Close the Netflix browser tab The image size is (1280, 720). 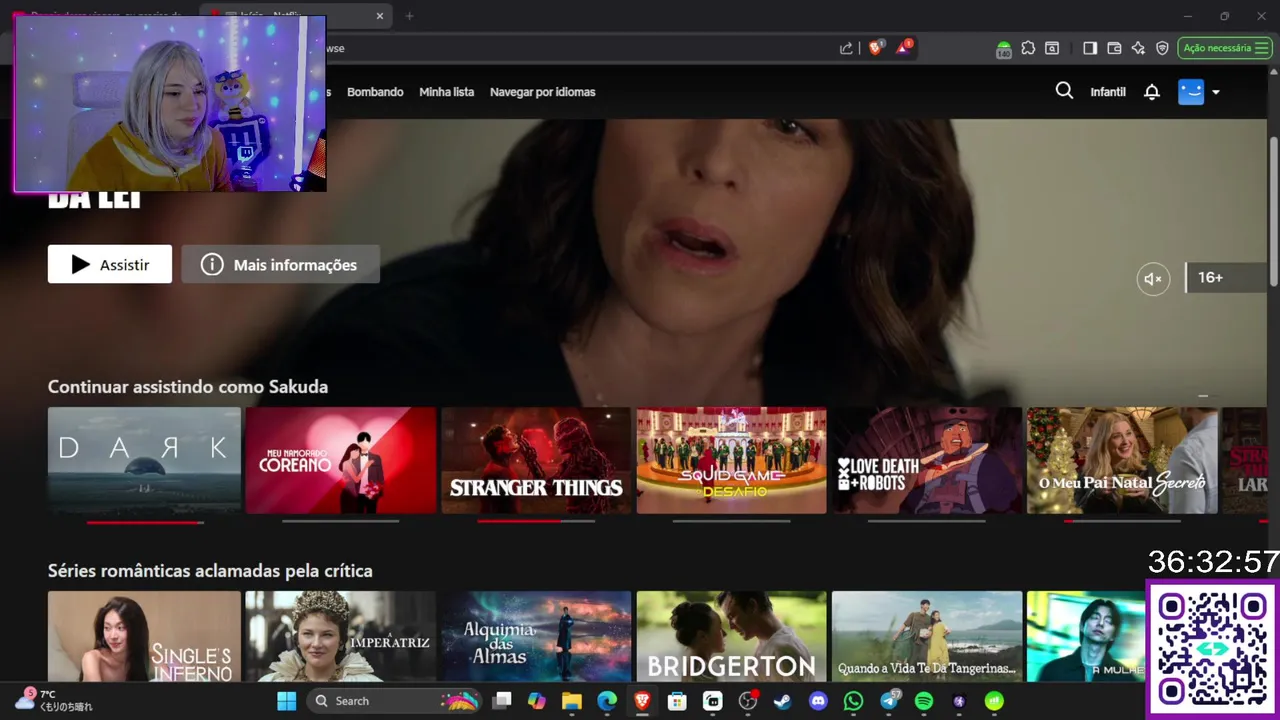pyautogui.click(x=380, y=16)
